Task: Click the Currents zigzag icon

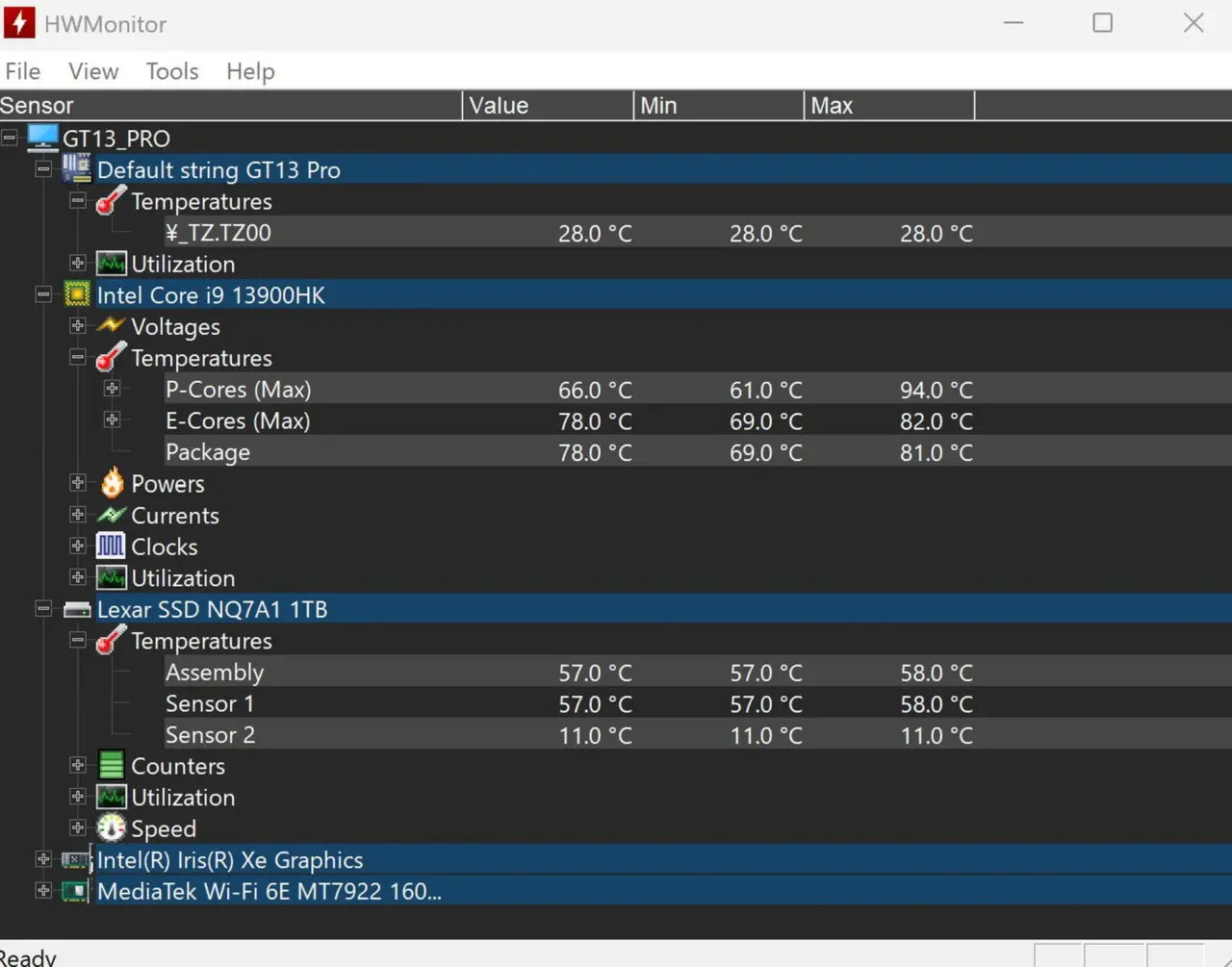Action: 112,515
